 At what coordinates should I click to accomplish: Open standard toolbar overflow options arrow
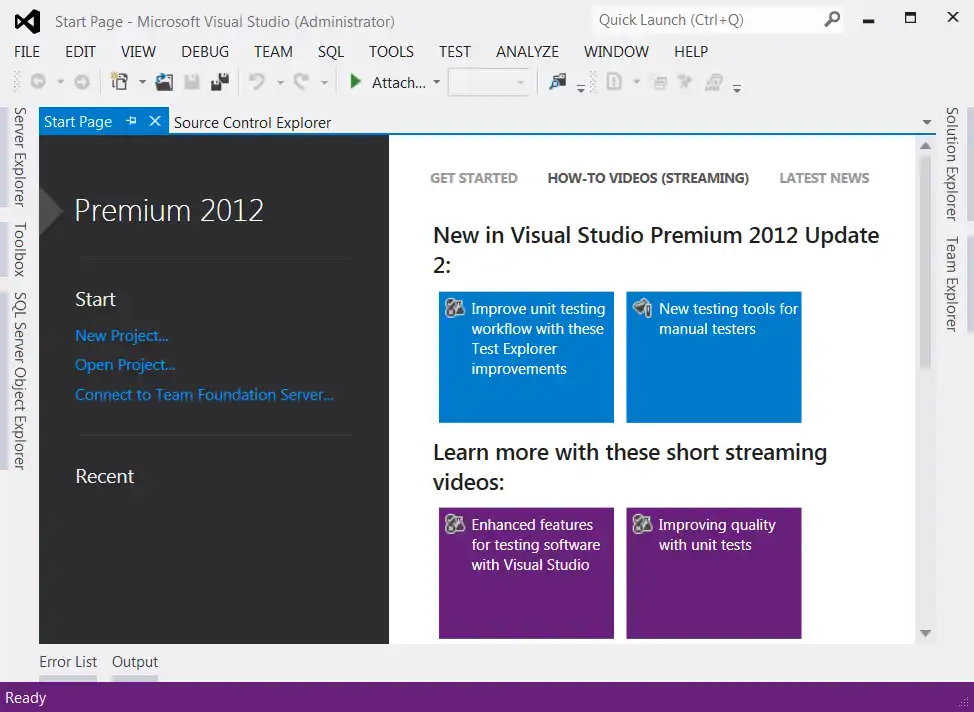click(581, 88)
